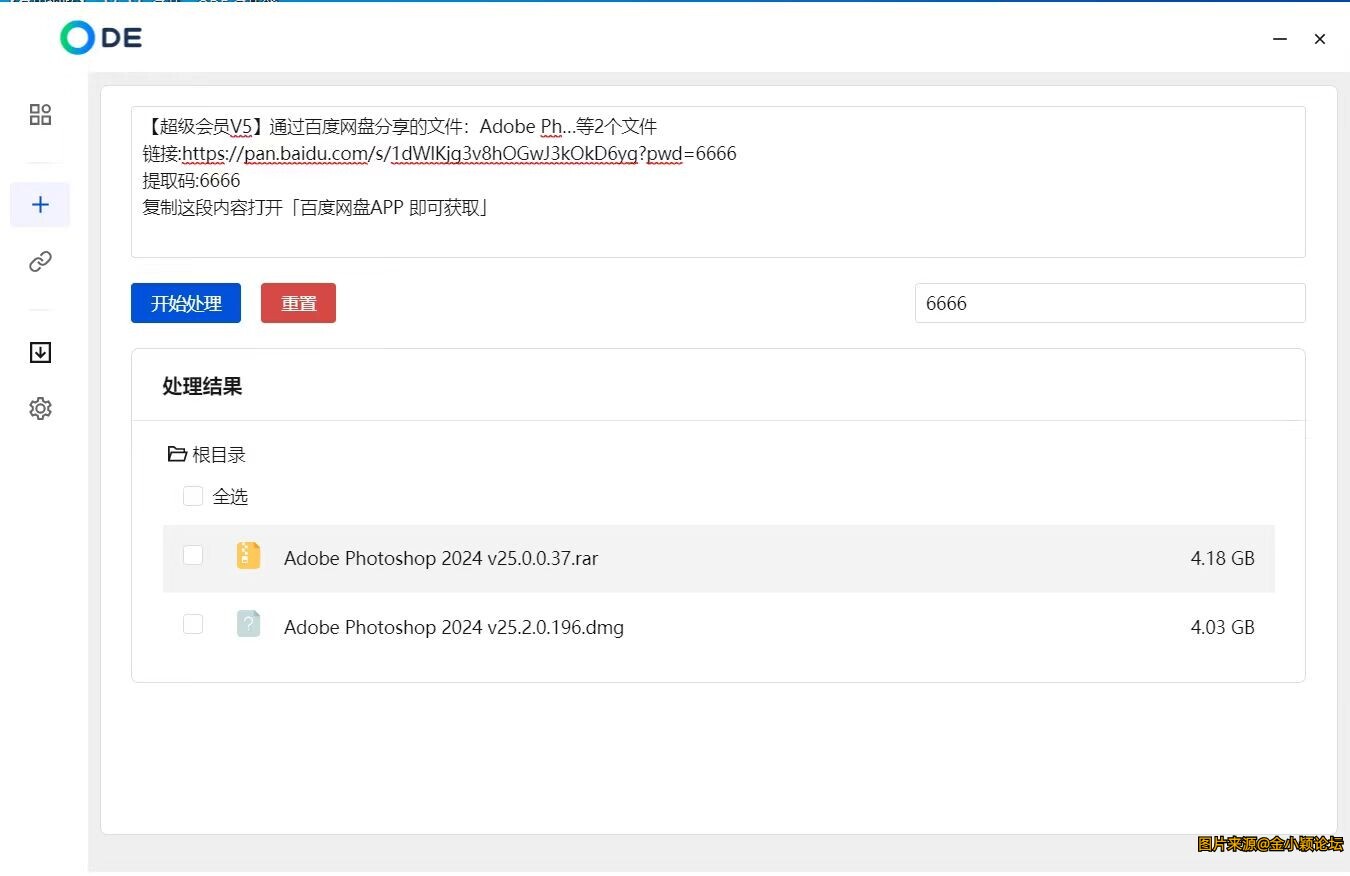The image size is (1350, 876).
Task: Click the 处理结果 heading
Action: point(202,386)
